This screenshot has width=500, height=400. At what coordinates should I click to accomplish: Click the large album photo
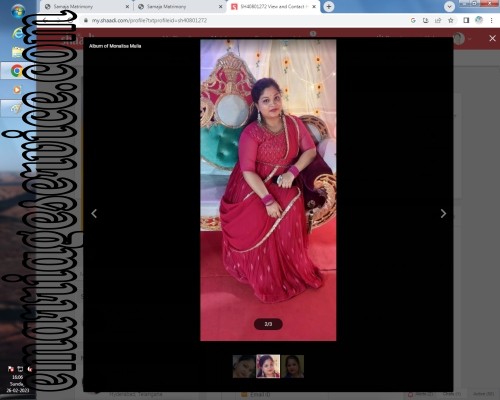[x=268, y=190]
